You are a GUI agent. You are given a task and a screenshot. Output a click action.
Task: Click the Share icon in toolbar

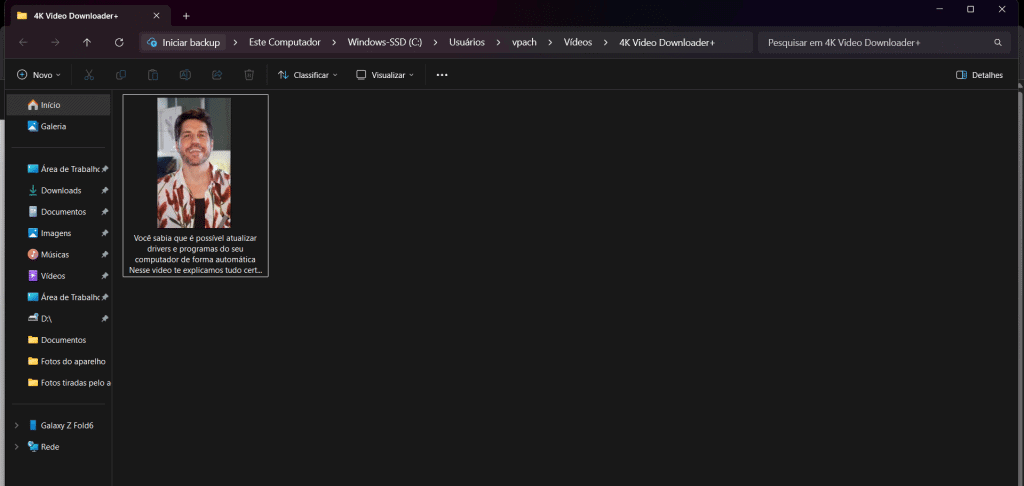tap(217, 75)
